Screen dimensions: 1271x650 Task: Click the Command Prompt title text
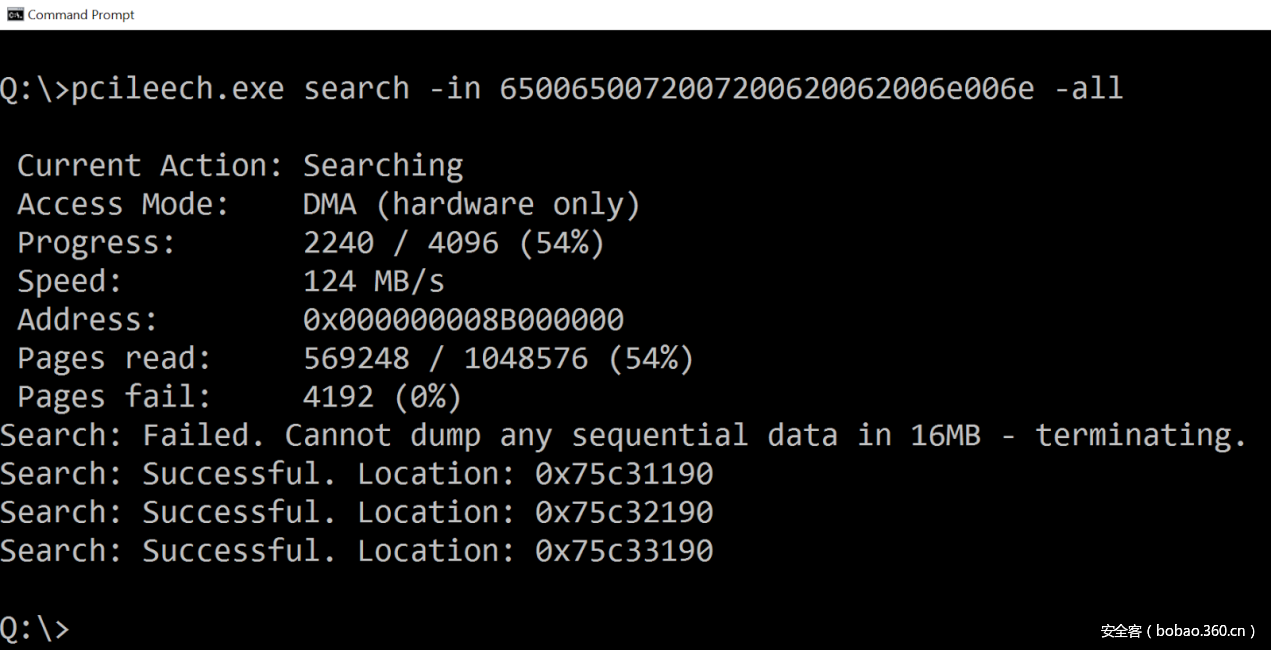pos(81,15)
